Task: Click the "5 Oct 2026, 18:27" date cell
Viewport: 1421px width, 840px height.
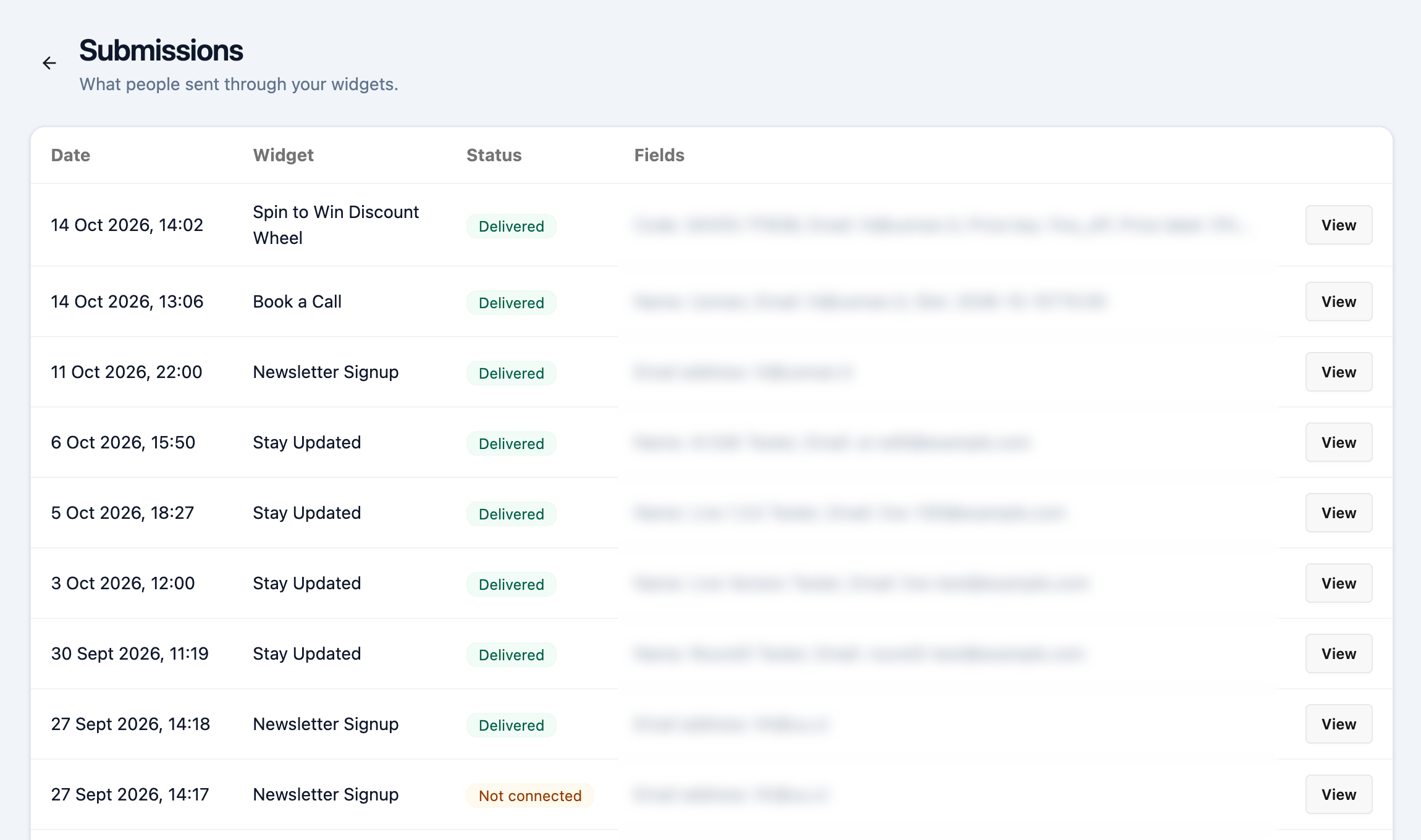Action: [122, 513]
